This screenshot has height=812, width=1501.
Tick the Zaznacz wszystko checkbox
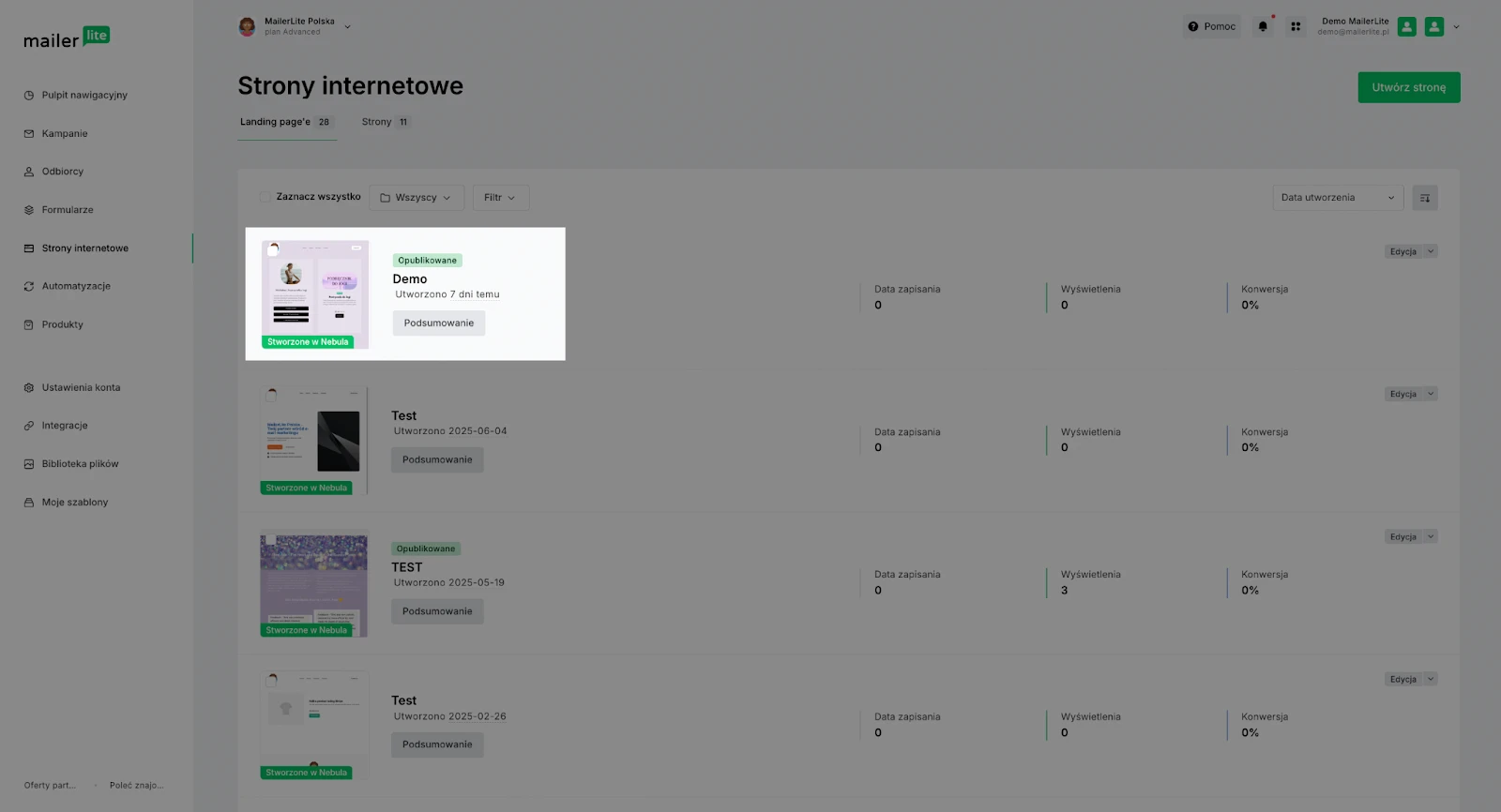pyautogui.click(x=265, y=197)
